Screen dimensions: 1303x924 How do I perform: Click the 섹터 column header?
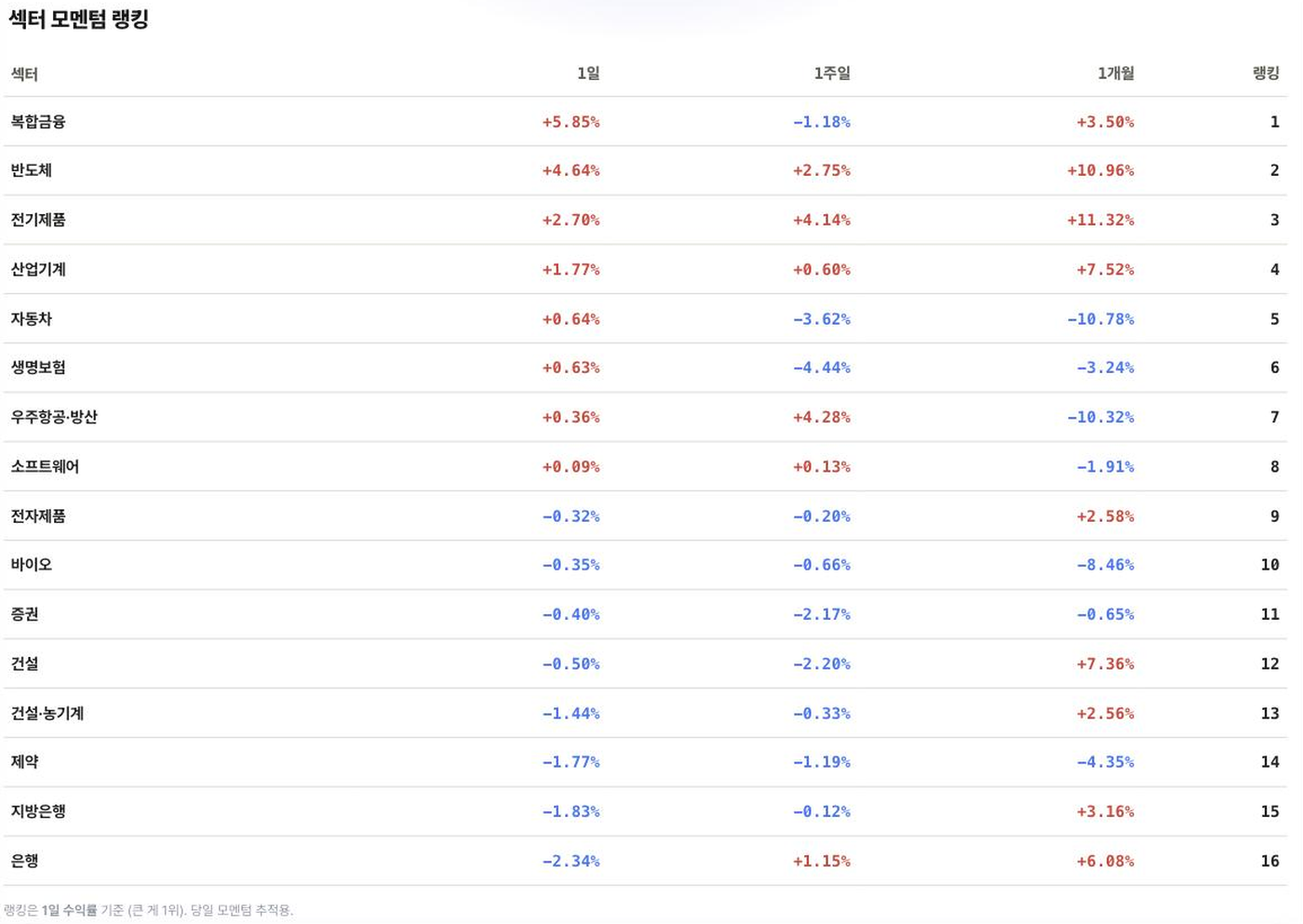pos(24,74)
